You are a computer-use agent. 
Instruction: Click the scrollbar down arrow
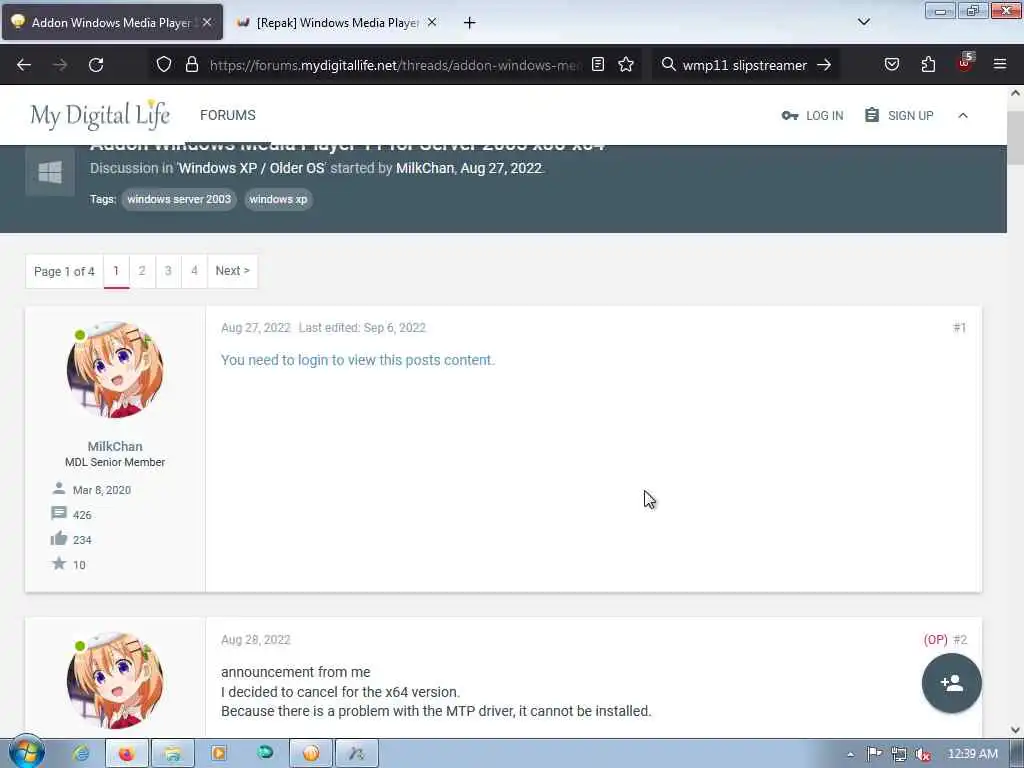pyautogui.click(x=1016, y=729)
